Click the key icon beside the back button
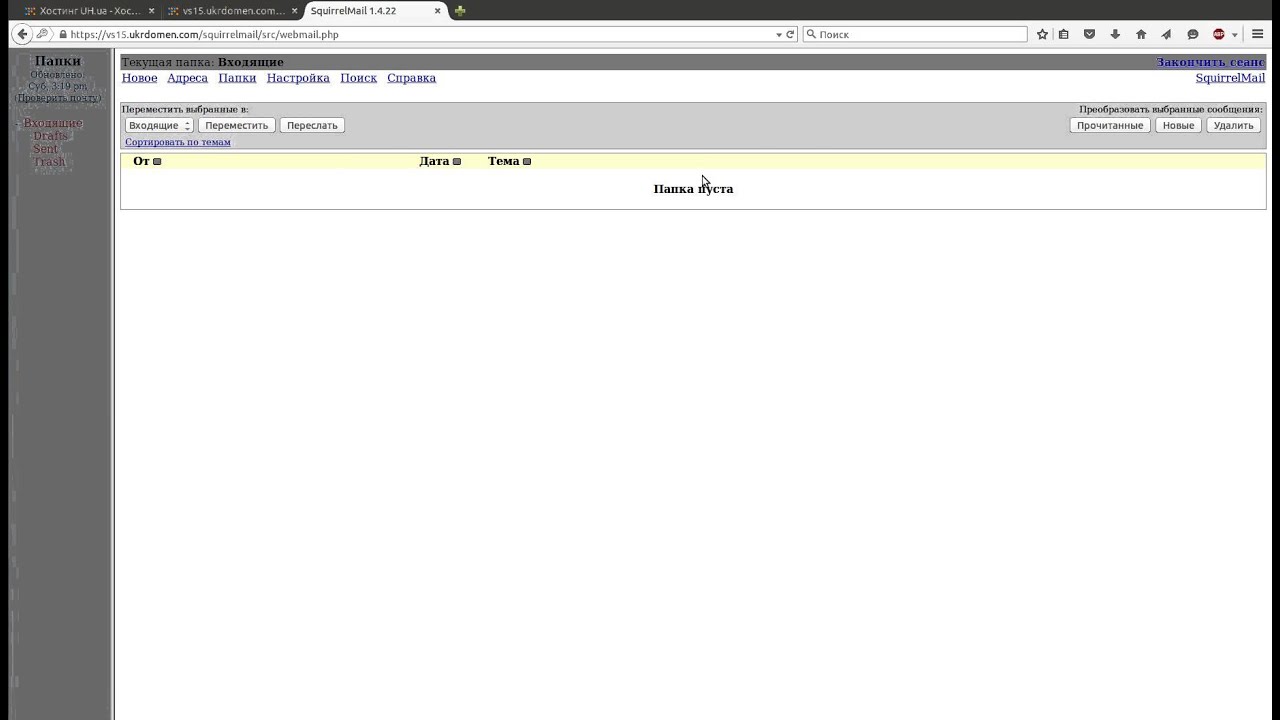Image resolution: width=1280 pixels, height=720 pixels. (x=42, y=34)
